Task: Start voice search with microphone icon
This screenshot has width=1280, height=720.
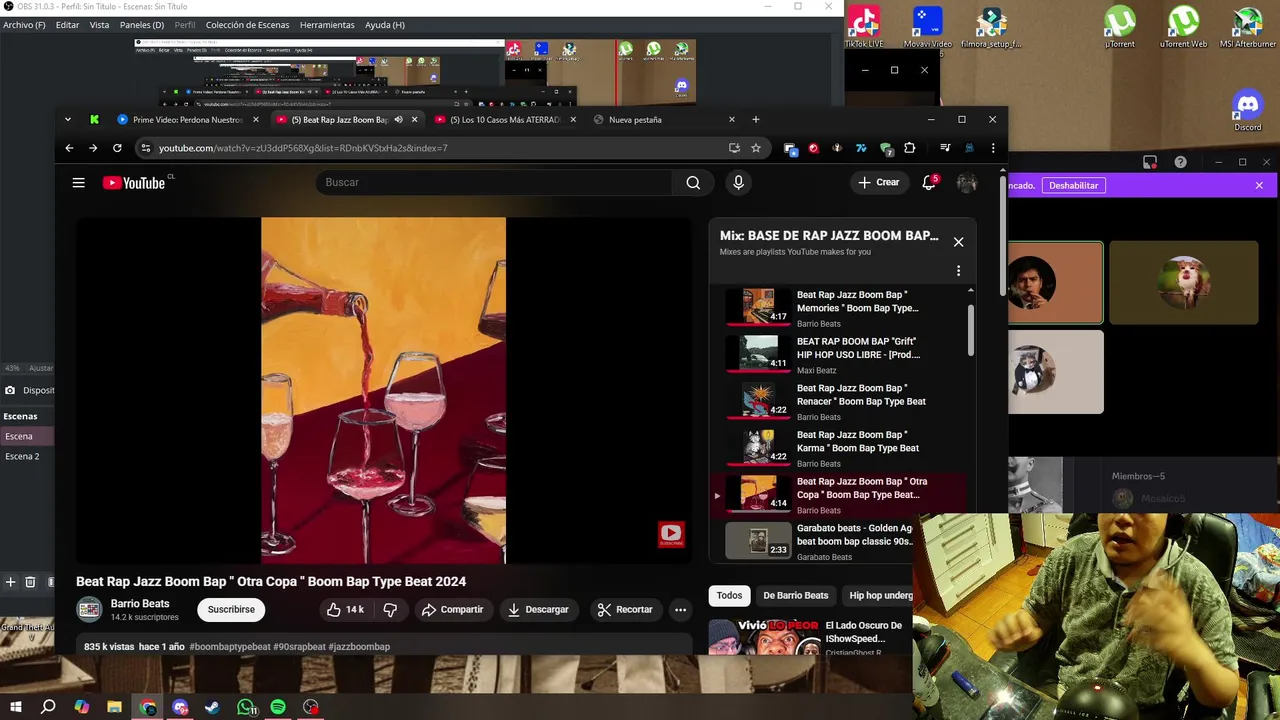Action: pos(738,182)
